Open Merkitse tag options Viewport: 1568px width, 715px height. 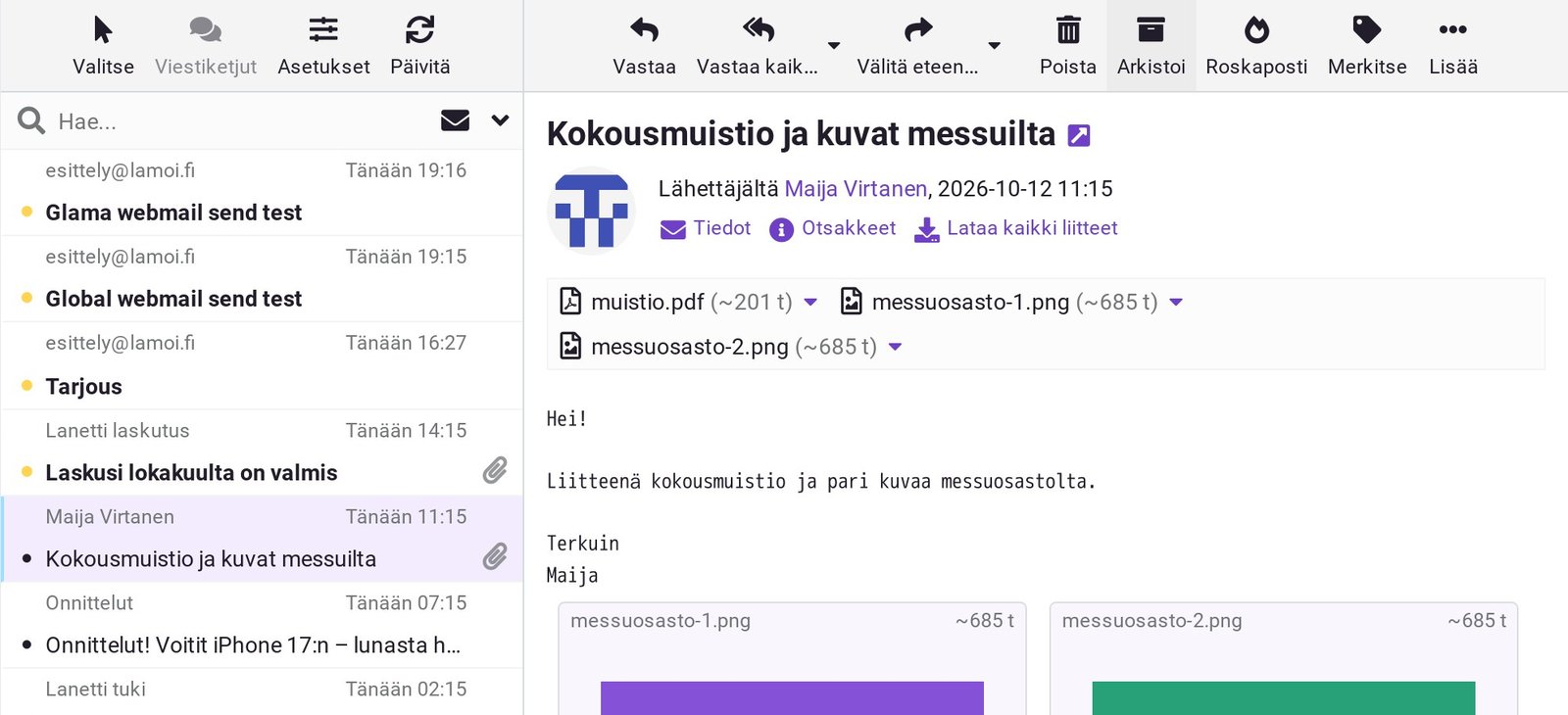[x=1367, y=46]
